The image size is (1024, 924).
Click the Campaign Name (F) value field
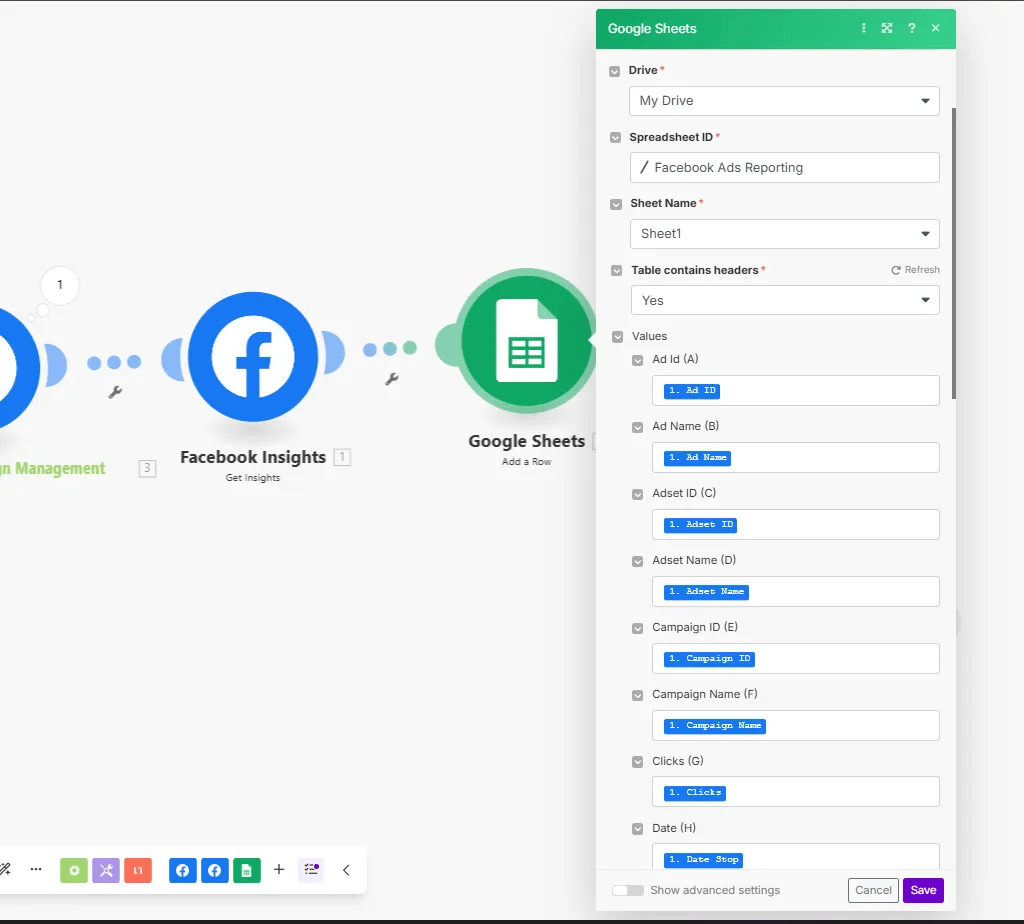pyautogui.click(x=795, y=725)
